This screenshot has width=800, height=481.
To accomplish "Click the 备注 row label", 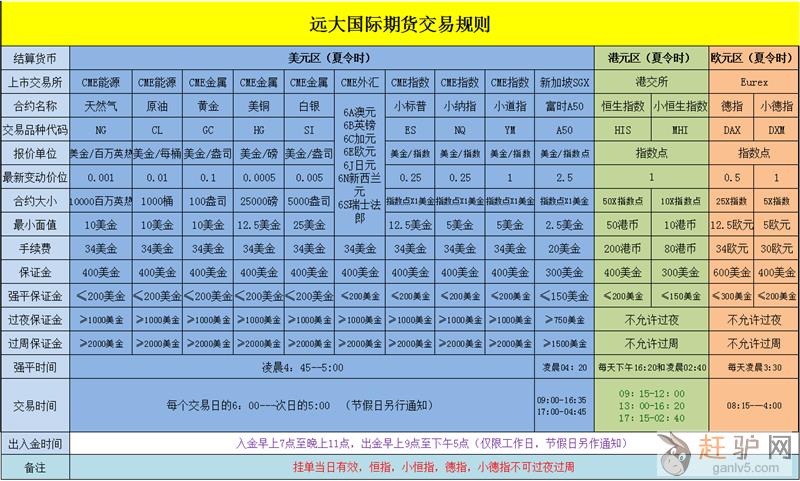I will (x=35, y=467).
